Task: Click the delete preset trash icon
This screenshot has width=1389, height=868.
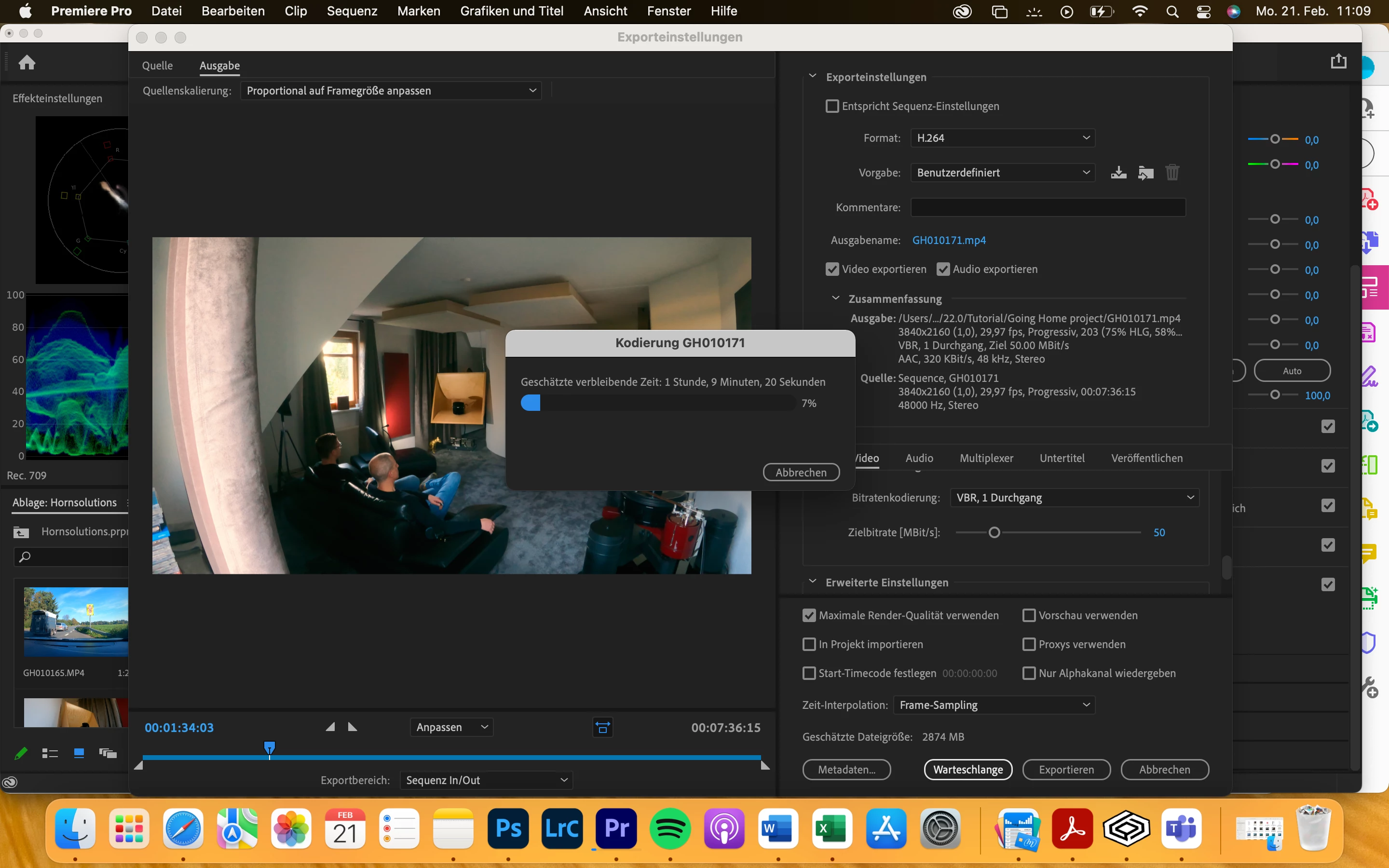Action: tap(1172, 172)
